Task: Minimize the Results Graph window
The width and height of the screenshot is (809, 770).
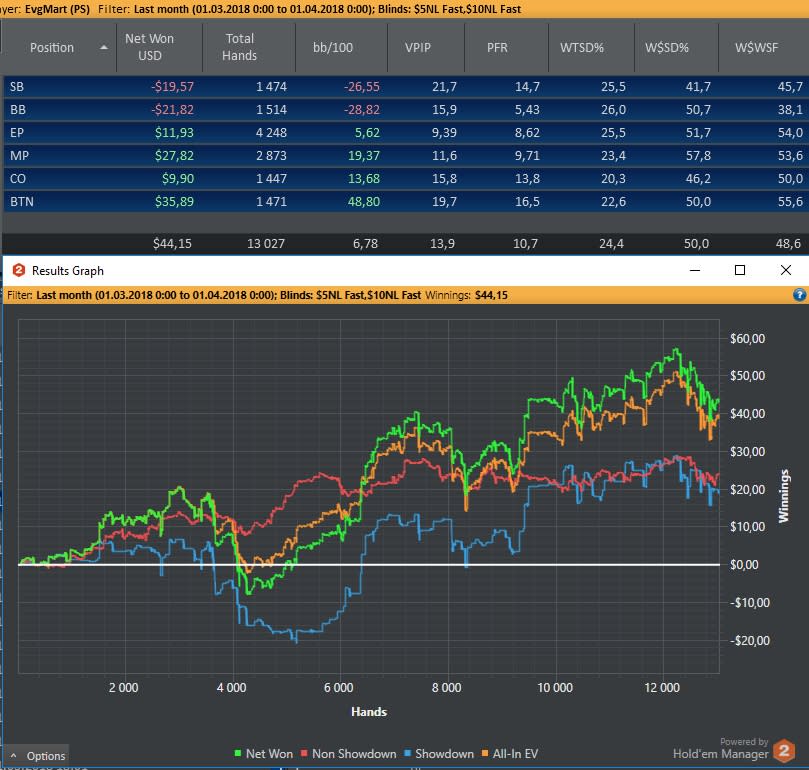Action: click(x=695, y=270)
